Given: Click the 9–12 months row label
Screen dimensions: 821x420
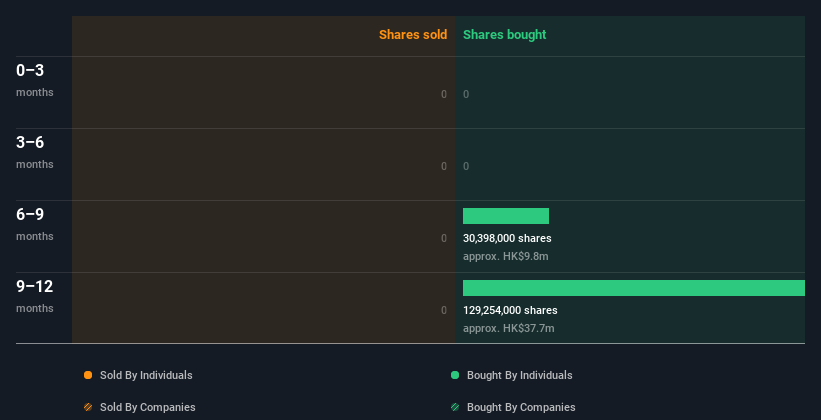Looking at the screenshot, I should [35, 296].
